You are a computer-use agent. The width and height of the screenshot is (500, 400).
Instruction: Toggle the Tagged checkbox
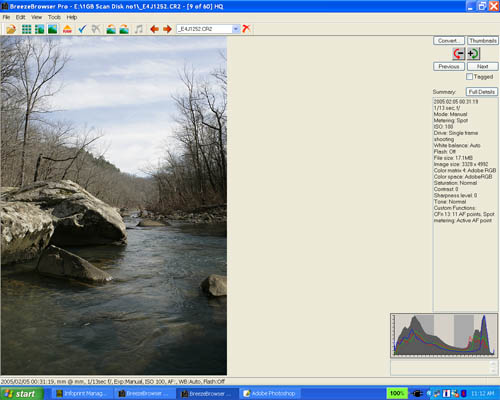pos(469,77)
